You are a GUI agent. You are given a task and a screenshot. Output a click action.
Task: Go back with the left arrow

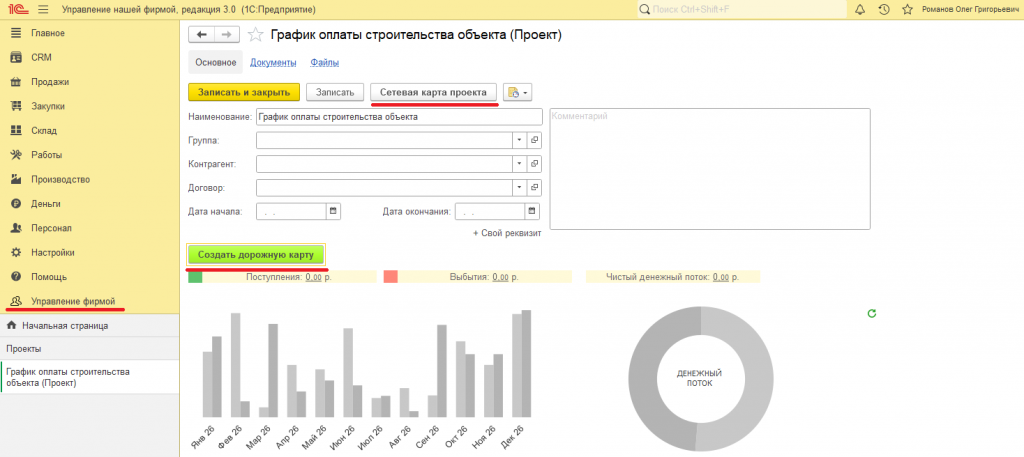(x=201, y=35)
